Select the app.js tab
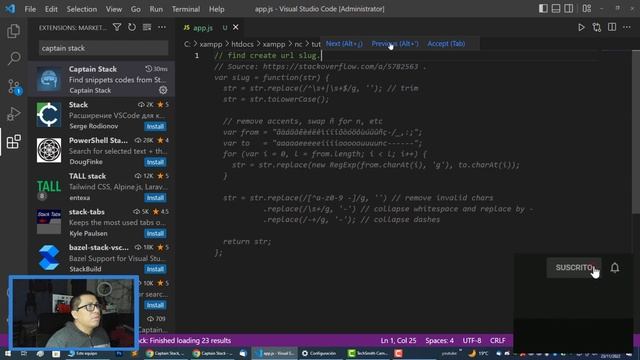This screenshot has height=360, width=640. tap(203, 28)
